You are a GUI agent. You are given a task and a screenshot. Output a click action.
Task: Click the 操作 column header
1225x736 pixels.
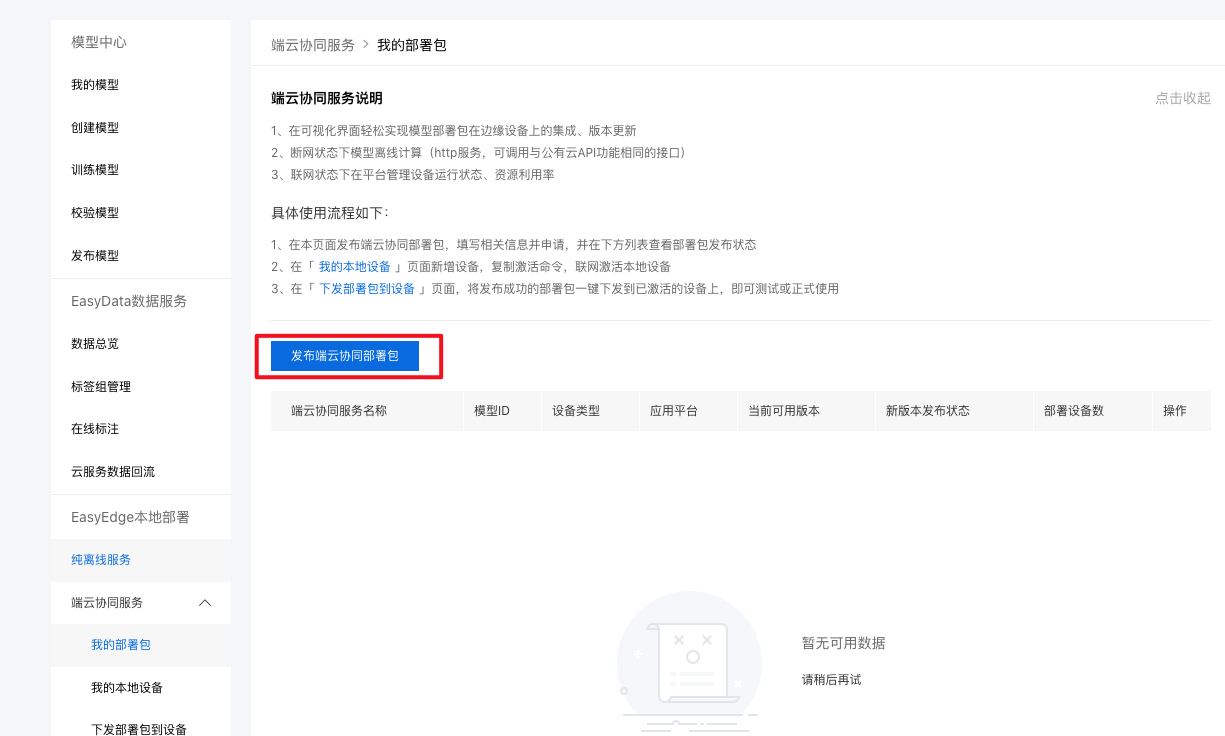(x=1175, y=411)
